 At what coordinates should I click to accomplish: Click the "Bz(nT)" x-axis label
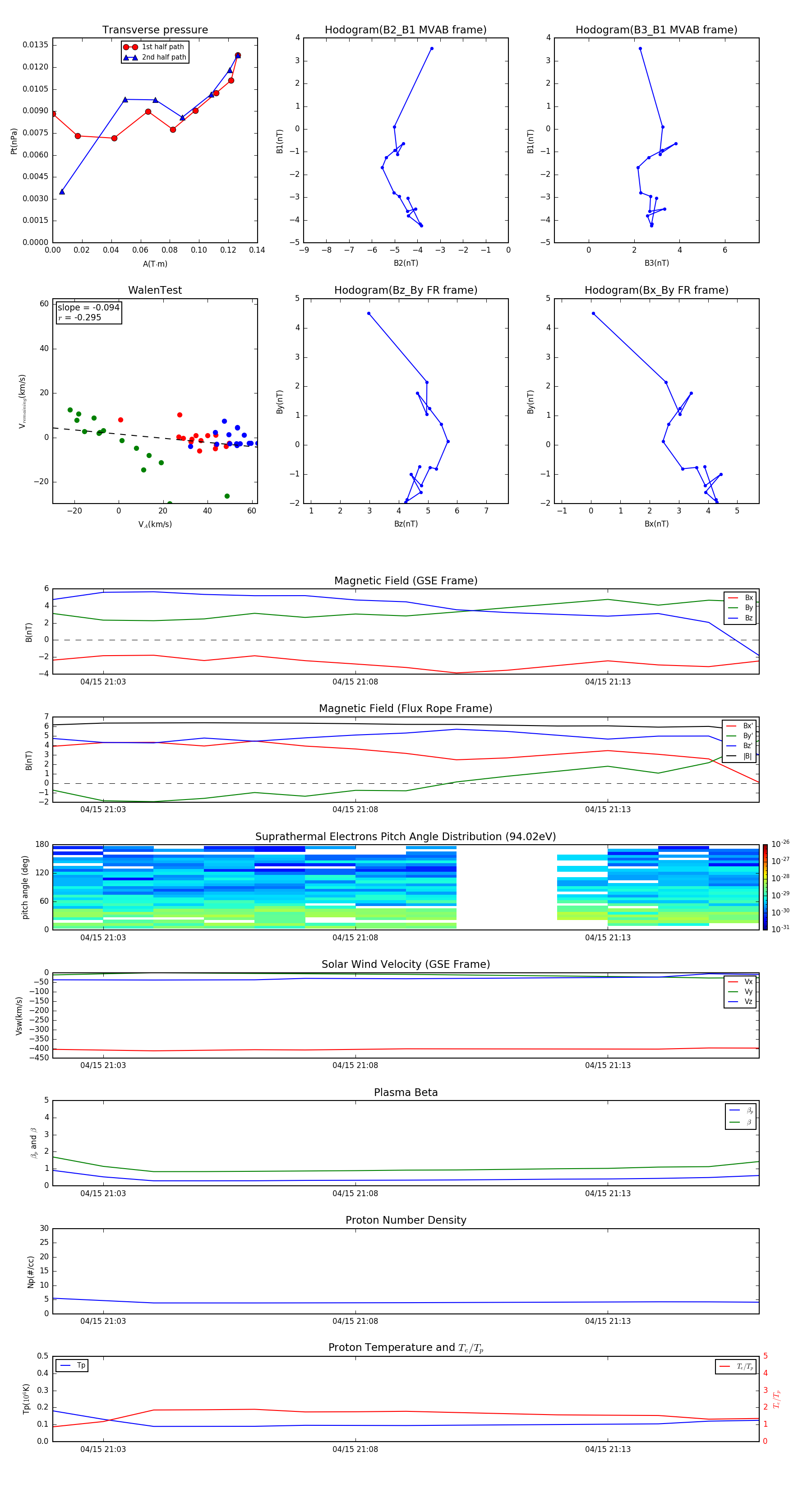[406, 524]
